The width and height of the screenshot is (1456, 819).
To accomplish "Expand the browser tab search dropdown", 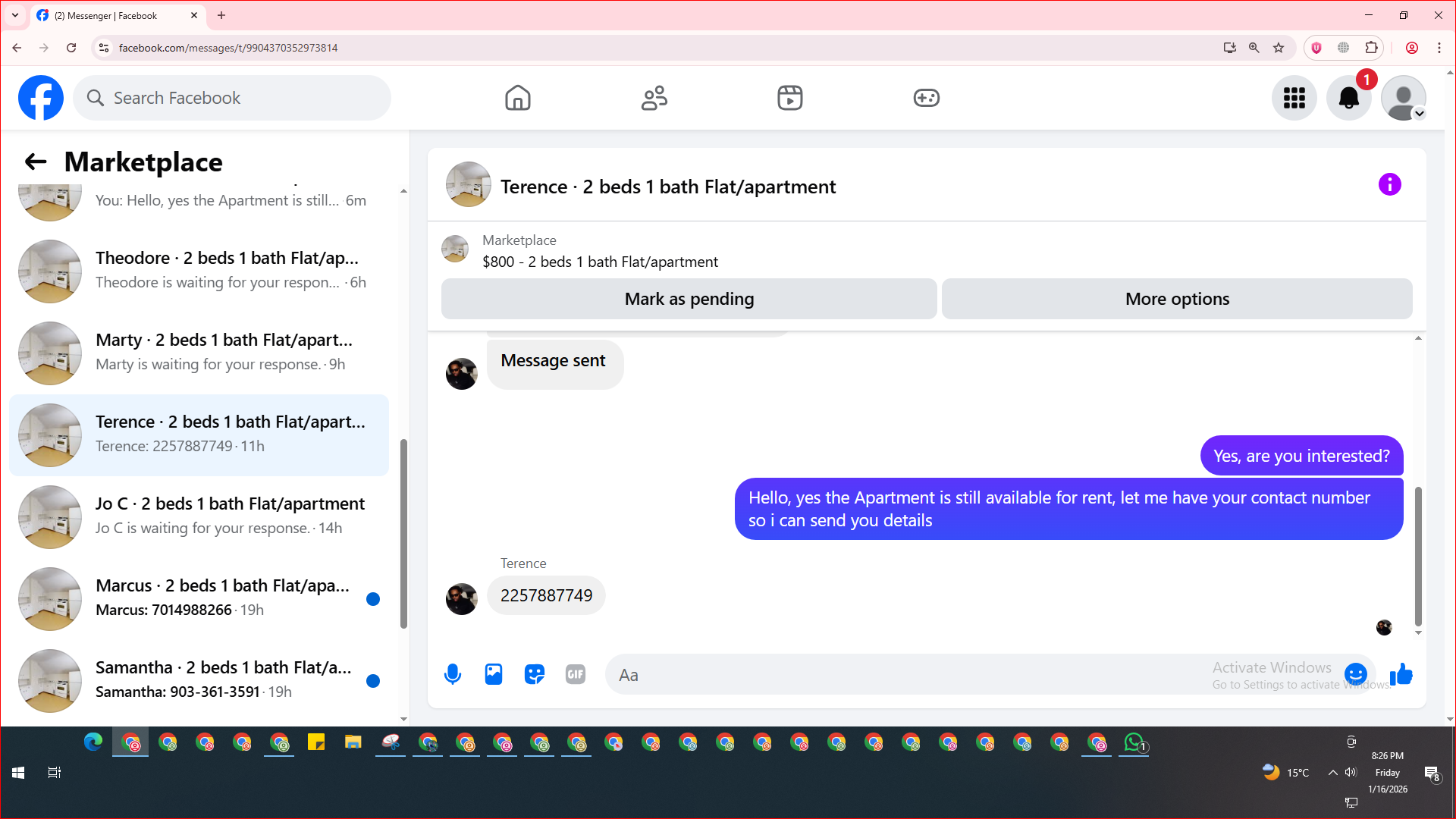I will pos(15,15).
